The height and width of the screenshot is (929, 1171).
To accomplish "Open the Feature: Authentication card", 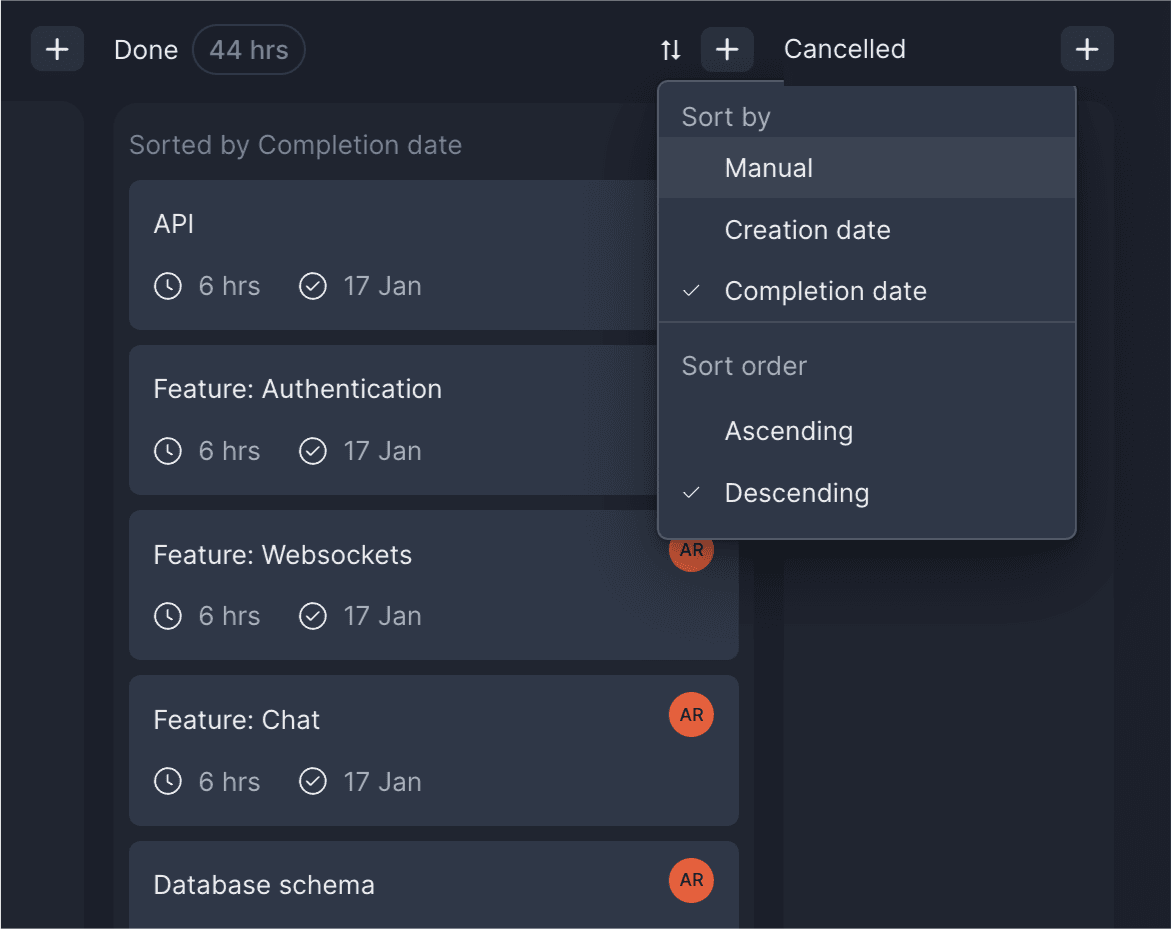I will click(x=394, y=420).
